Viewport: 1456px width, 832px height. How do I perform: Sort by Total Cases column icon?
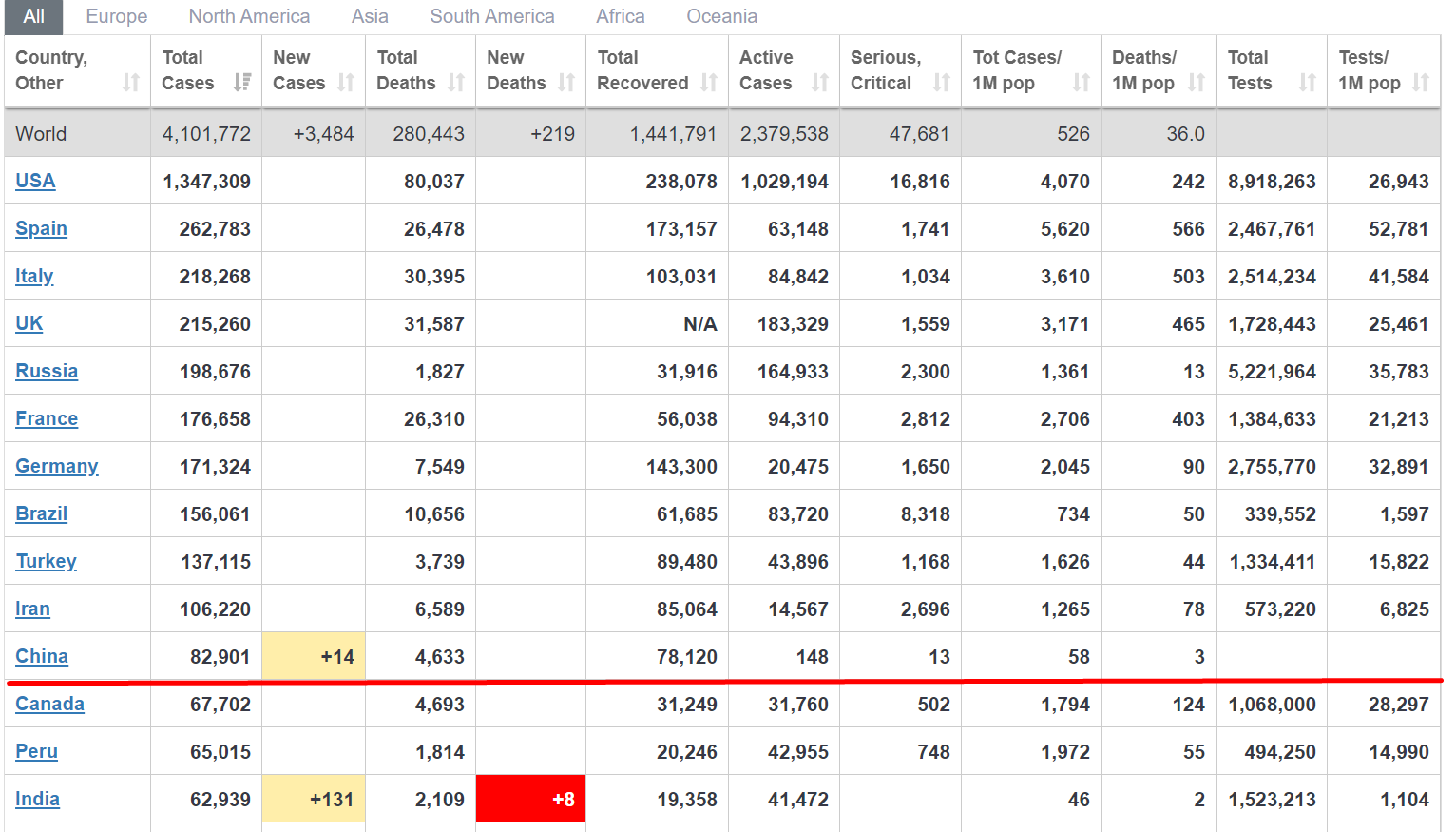242,83
